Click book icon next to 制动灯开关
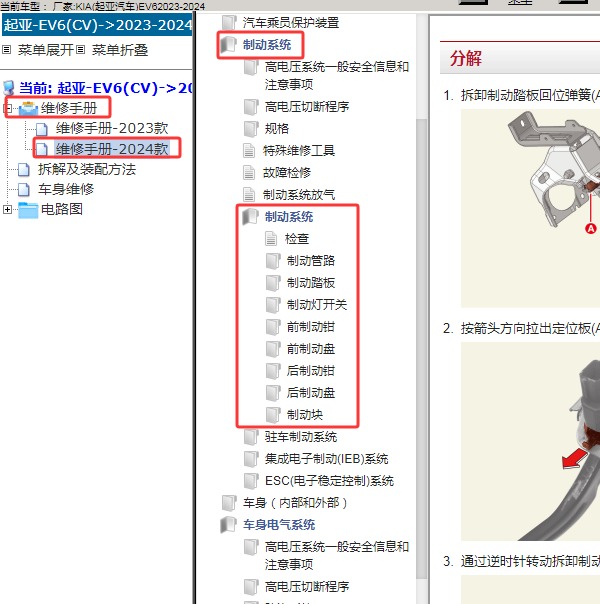 click(x=273, y=305)
